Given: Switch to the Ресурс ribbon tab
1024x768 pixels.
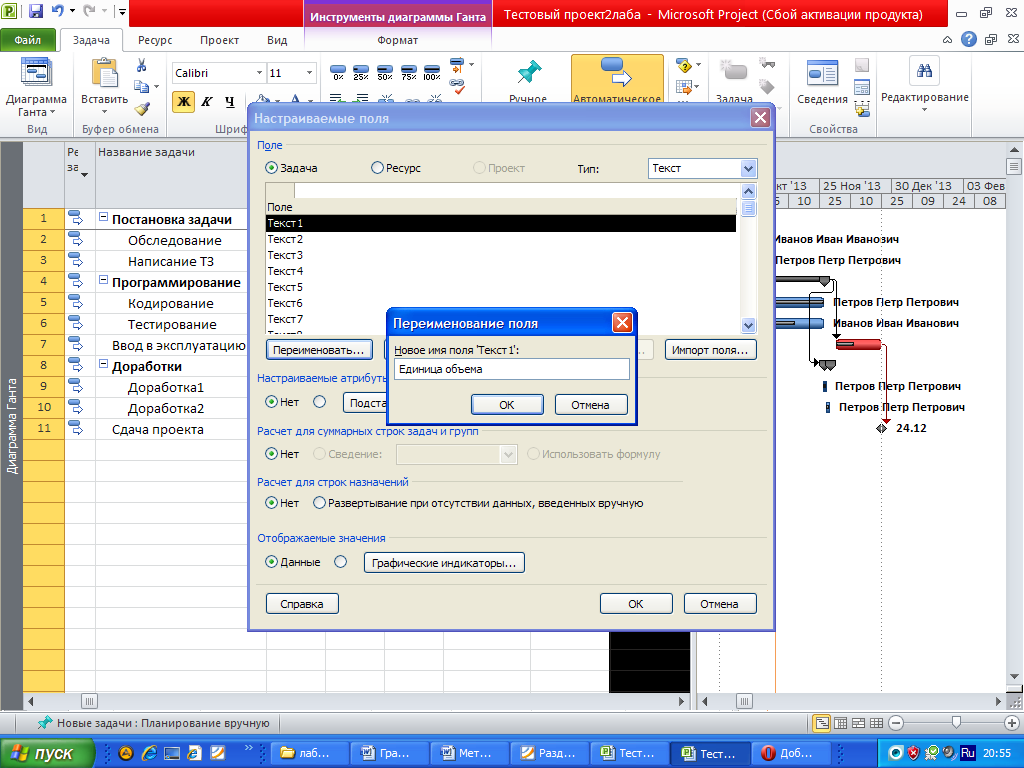Looking at the screenshot, I should click(155, 40).
